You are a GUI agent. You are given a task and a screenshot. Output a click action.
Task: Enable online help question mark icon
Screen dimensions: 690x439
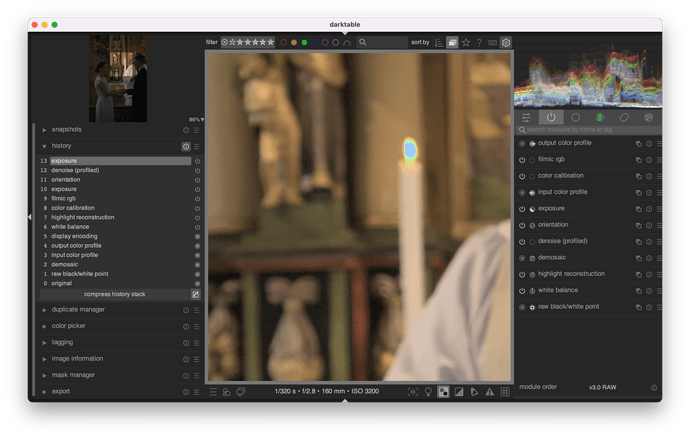[x=479, y=42]
